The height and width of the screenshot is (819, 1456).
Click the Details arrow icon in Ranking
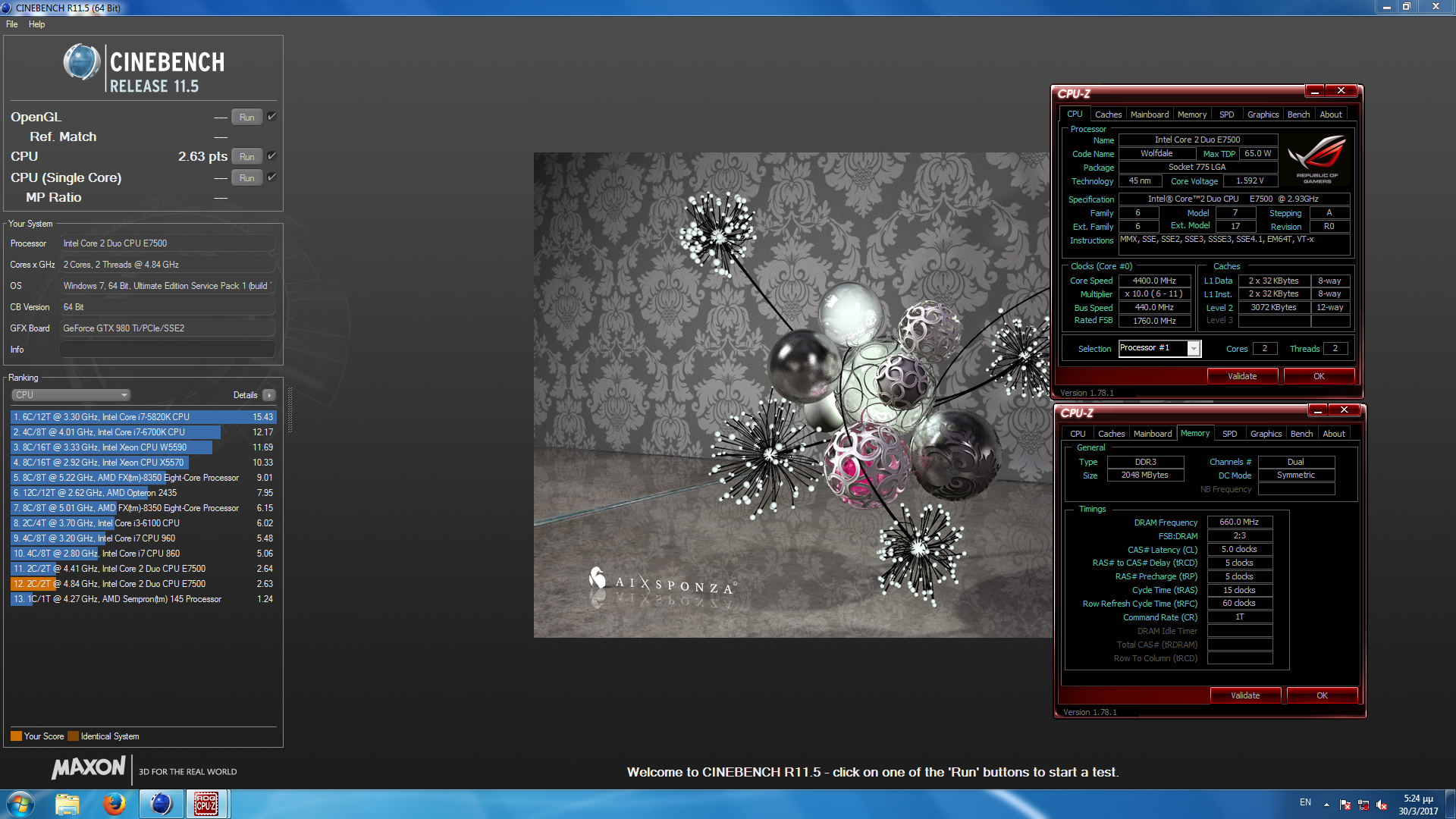point(269,395)
